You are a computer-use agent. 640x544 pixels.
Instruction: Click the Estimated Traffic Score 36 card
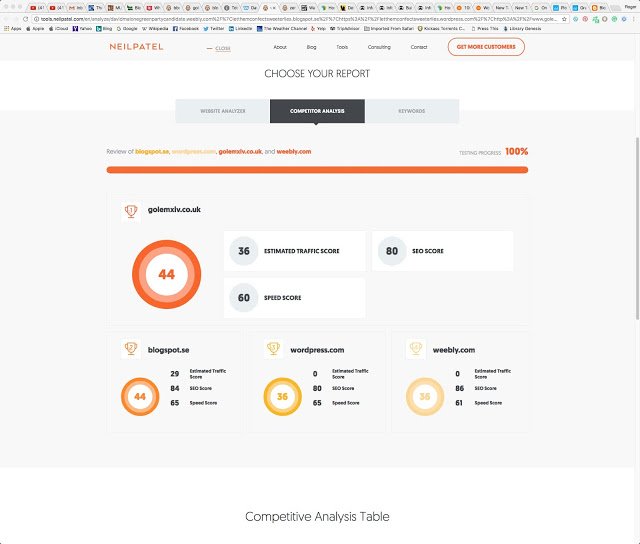click(x=295, y=251)
